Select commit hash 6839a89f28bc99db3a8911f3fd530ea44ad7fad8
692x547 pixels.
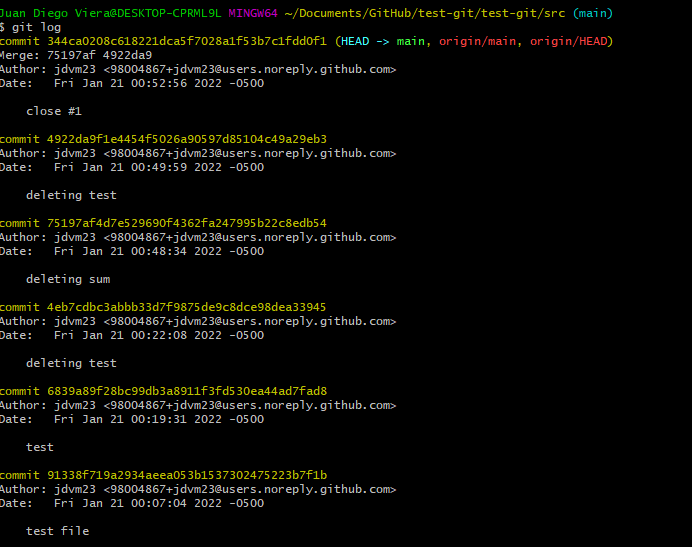[x=187, y=391]
